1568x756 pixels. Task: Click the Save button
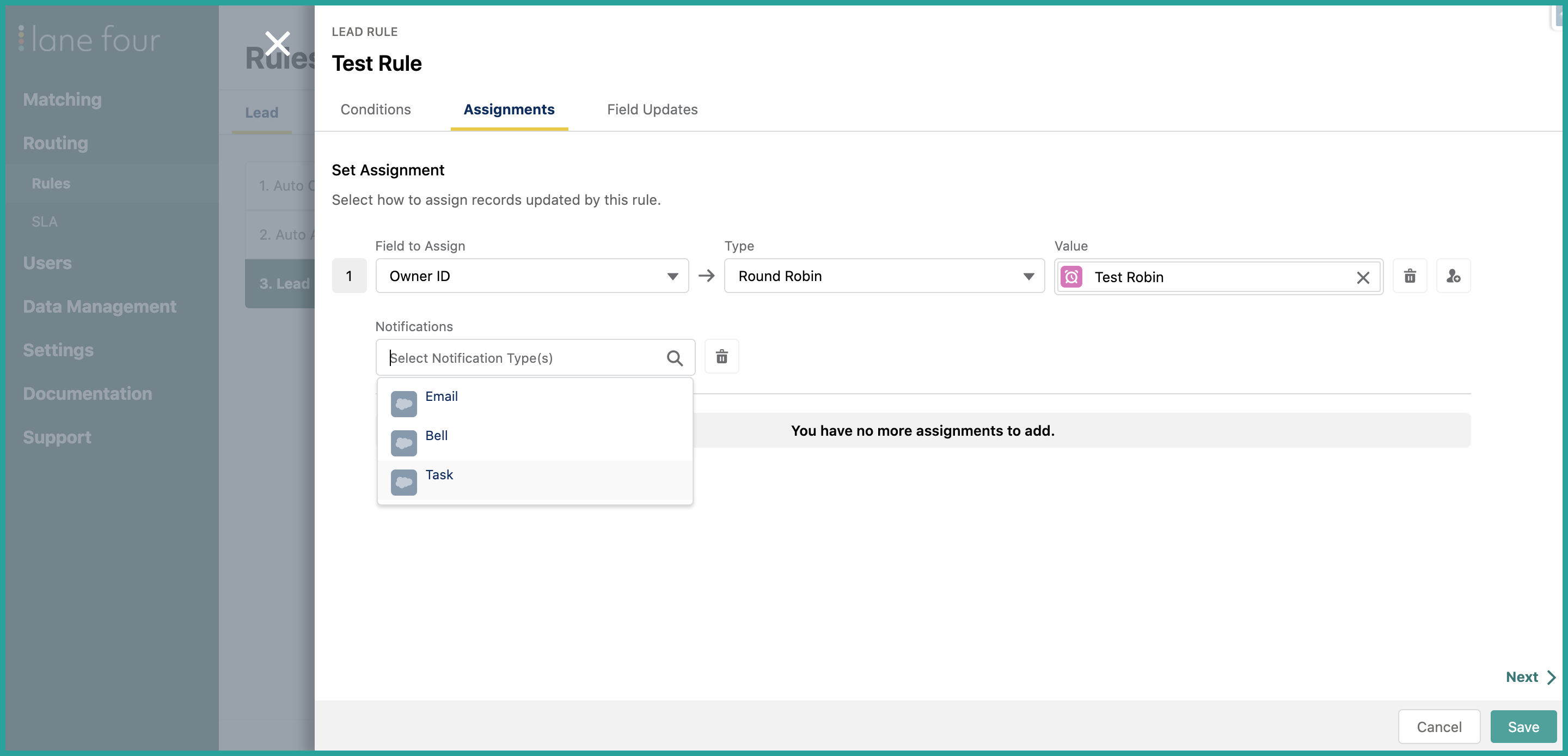(1523, 727)
